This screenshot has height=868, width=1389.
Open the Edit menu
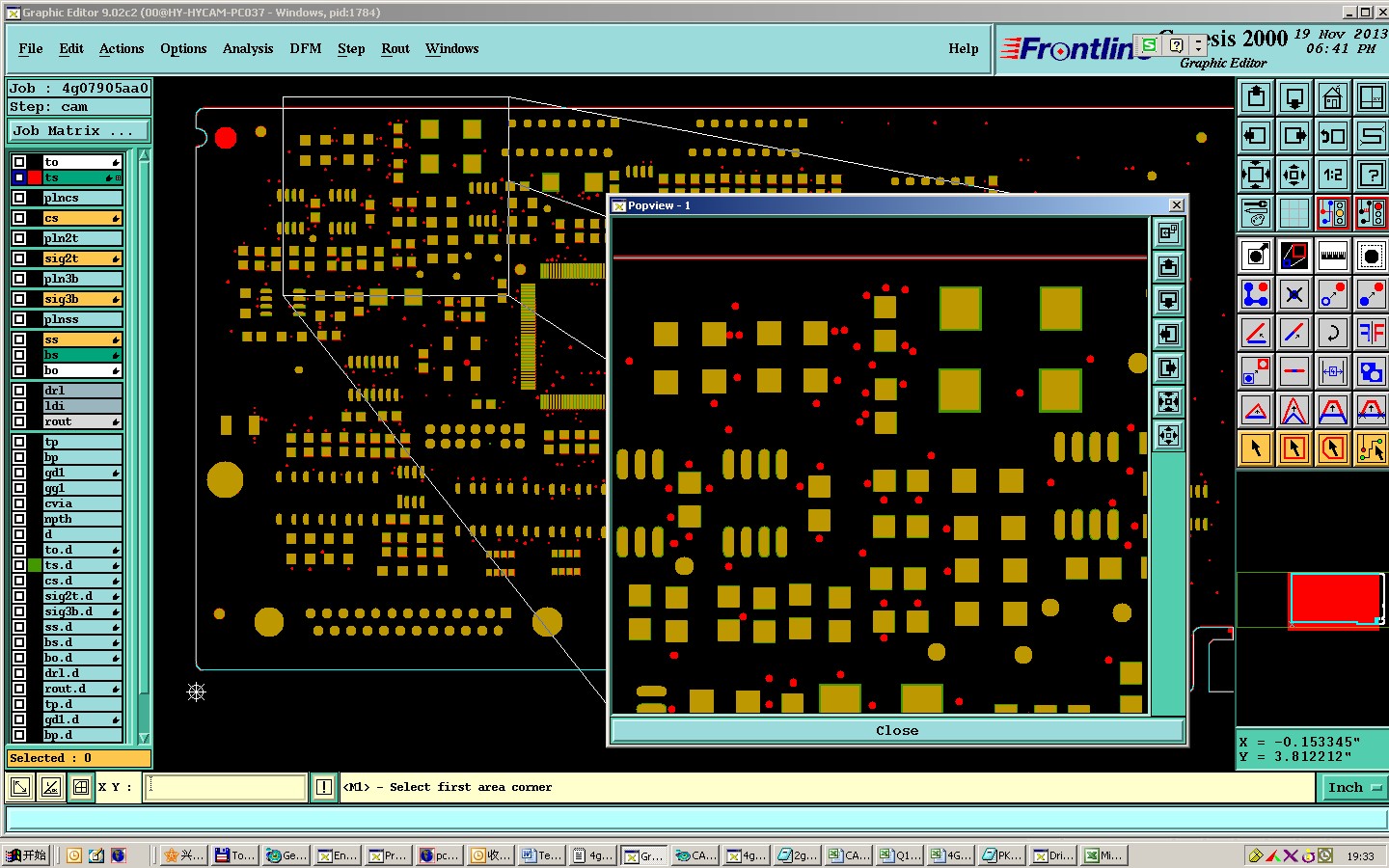(x=71, y=48)
